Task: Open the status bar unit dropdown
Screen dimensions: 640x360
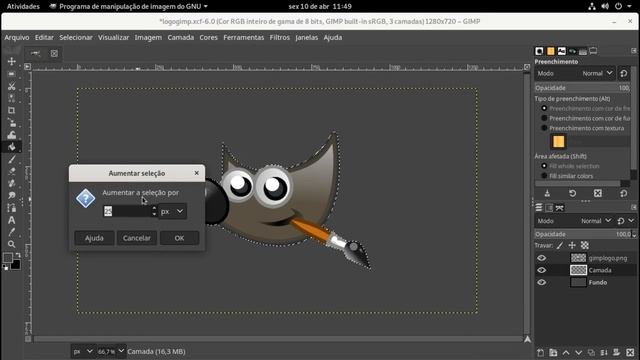Action: click(x=83, y=351)
